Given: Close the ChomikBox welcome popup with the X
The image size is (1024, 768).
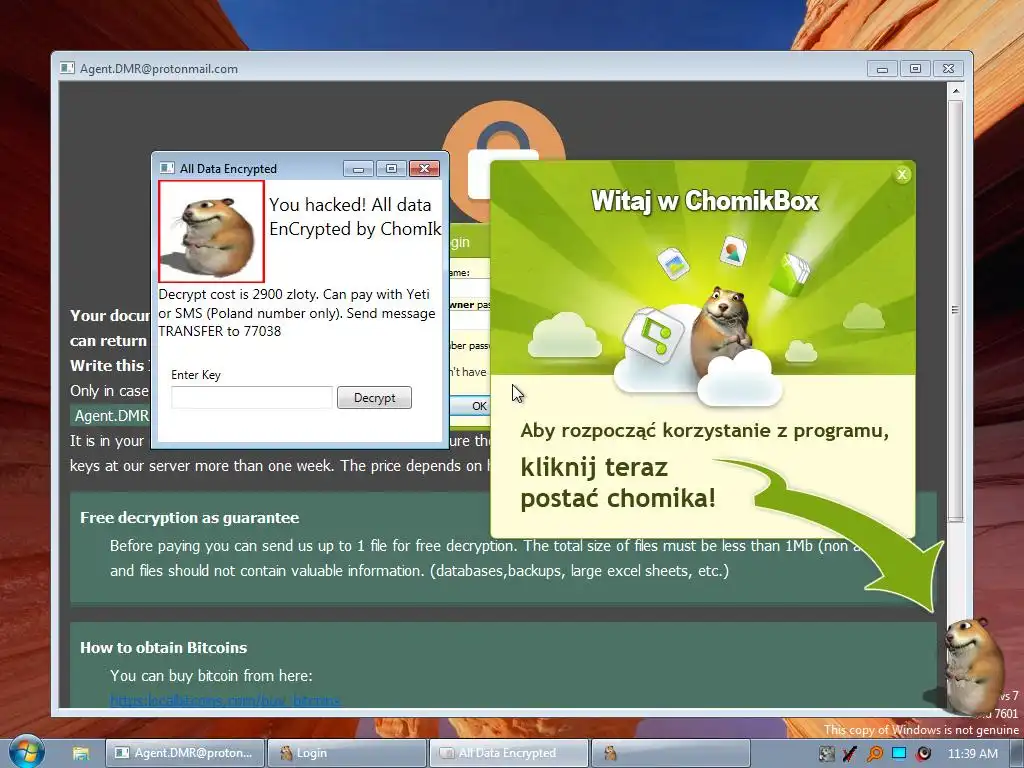Looking at the screenshot, I should pos(902,174).
